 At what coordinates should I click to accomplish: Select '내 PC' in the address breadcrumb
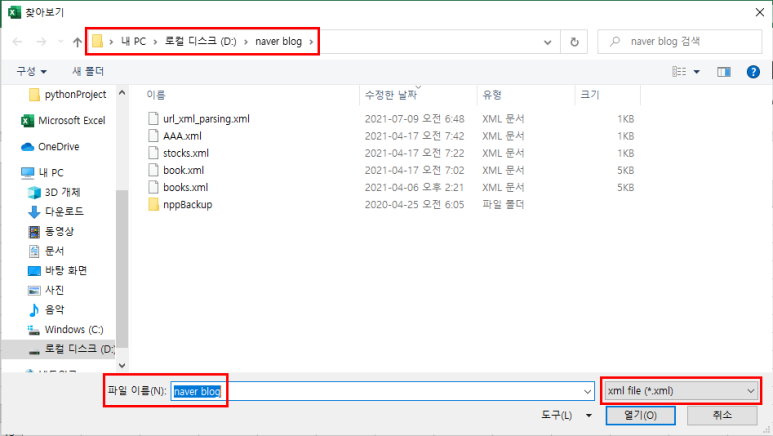pyautogui.click(x=134, y=41)
